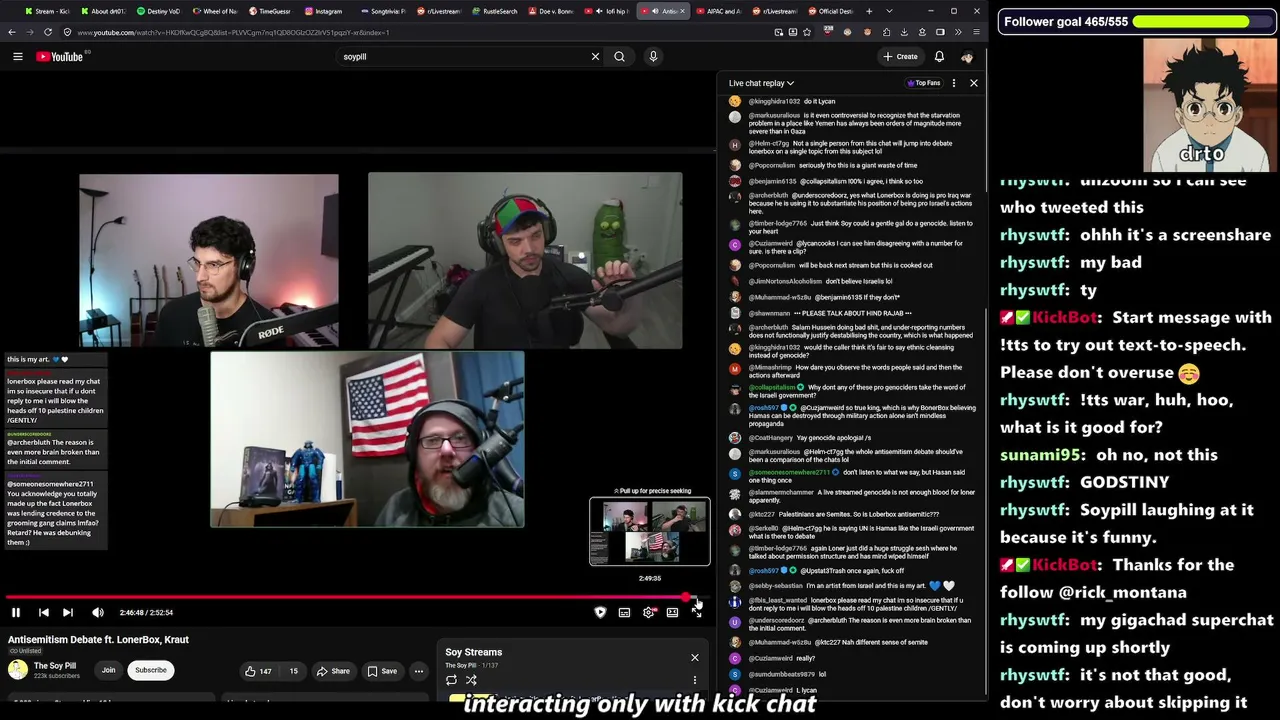Click the drto avatar in stream overlay
The width and height of the screenshot is (1280, 720).
click(x=1210, y=106)
